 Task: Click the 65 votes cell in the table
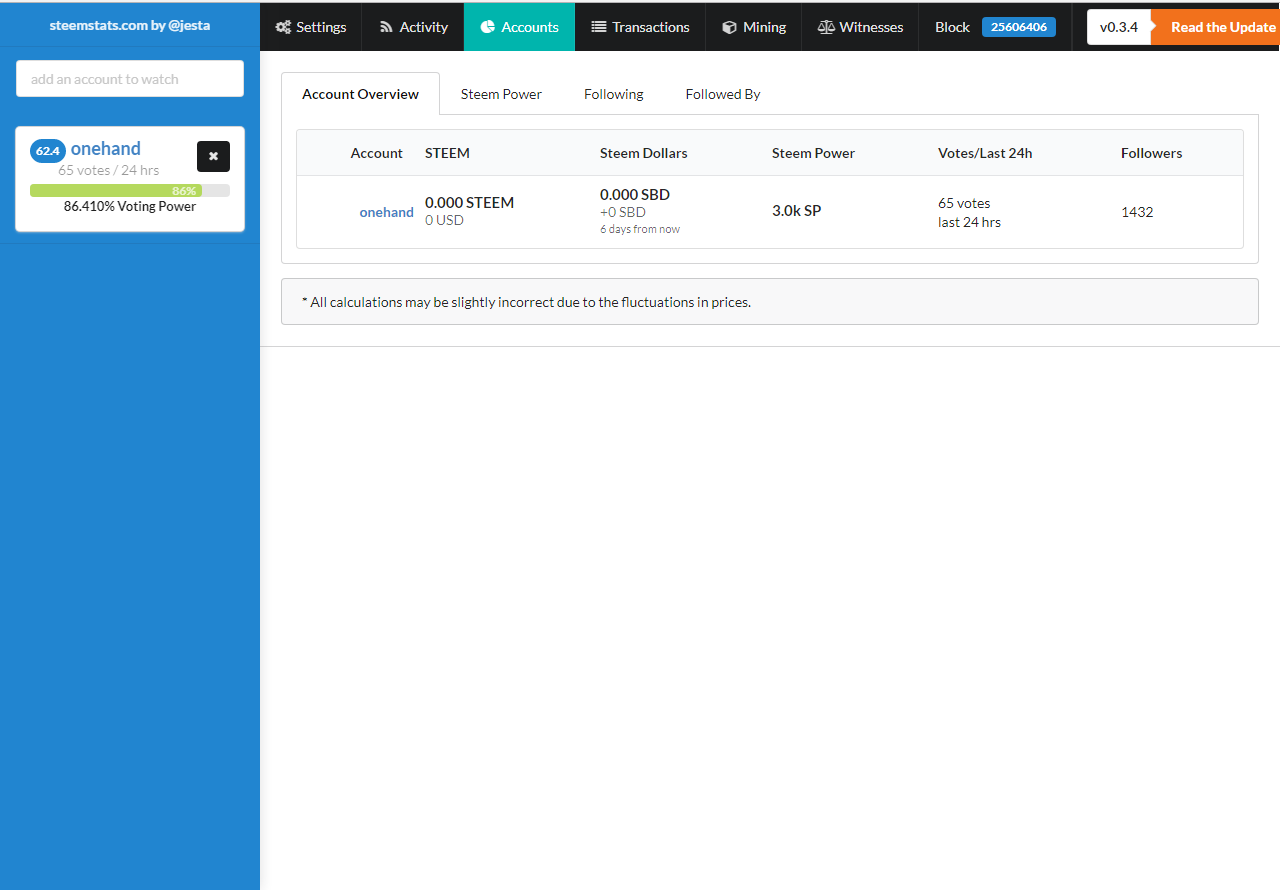tap(964, 203)
